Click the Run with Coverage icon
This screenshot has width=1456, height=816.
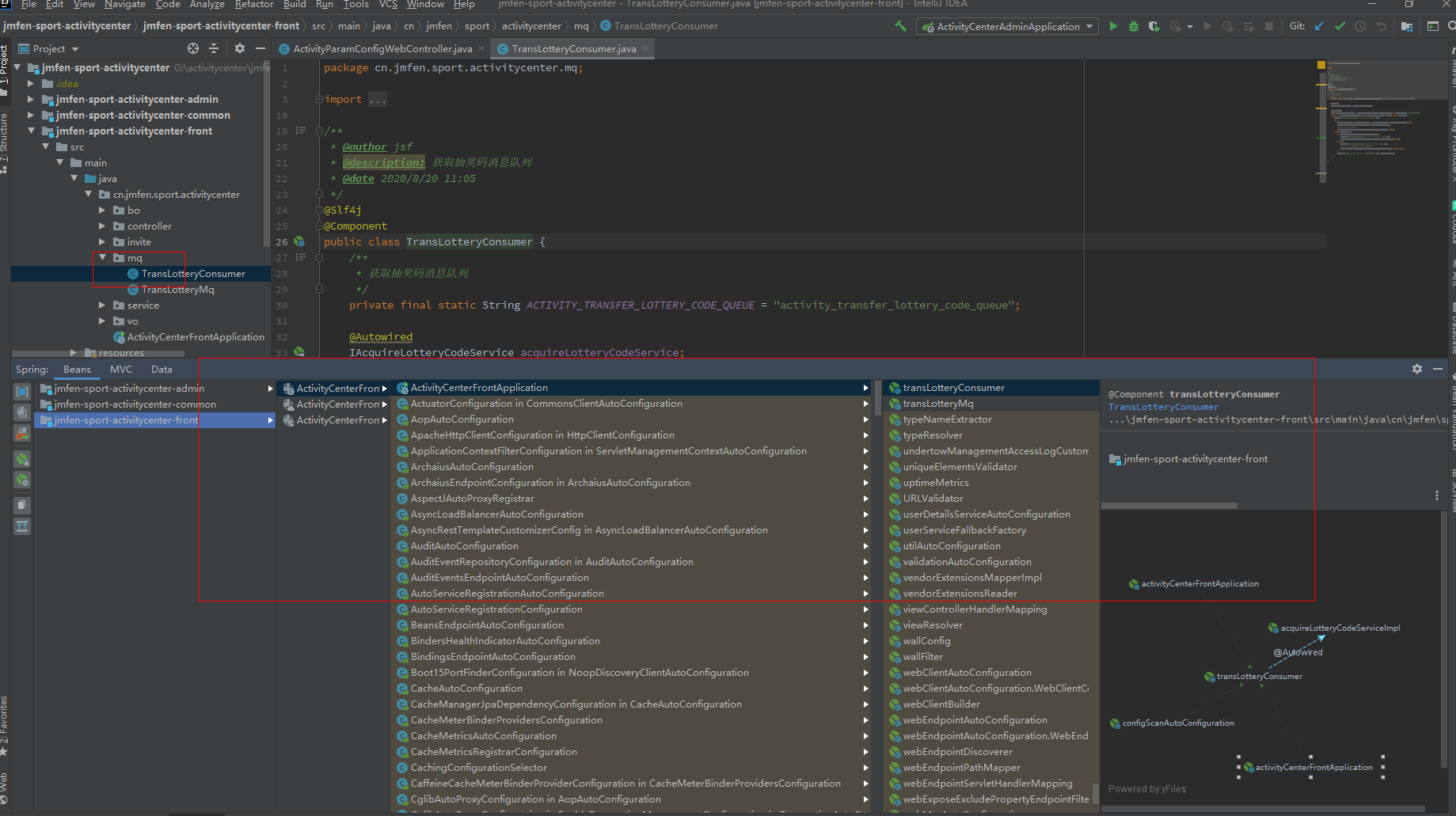point(1154,26)
